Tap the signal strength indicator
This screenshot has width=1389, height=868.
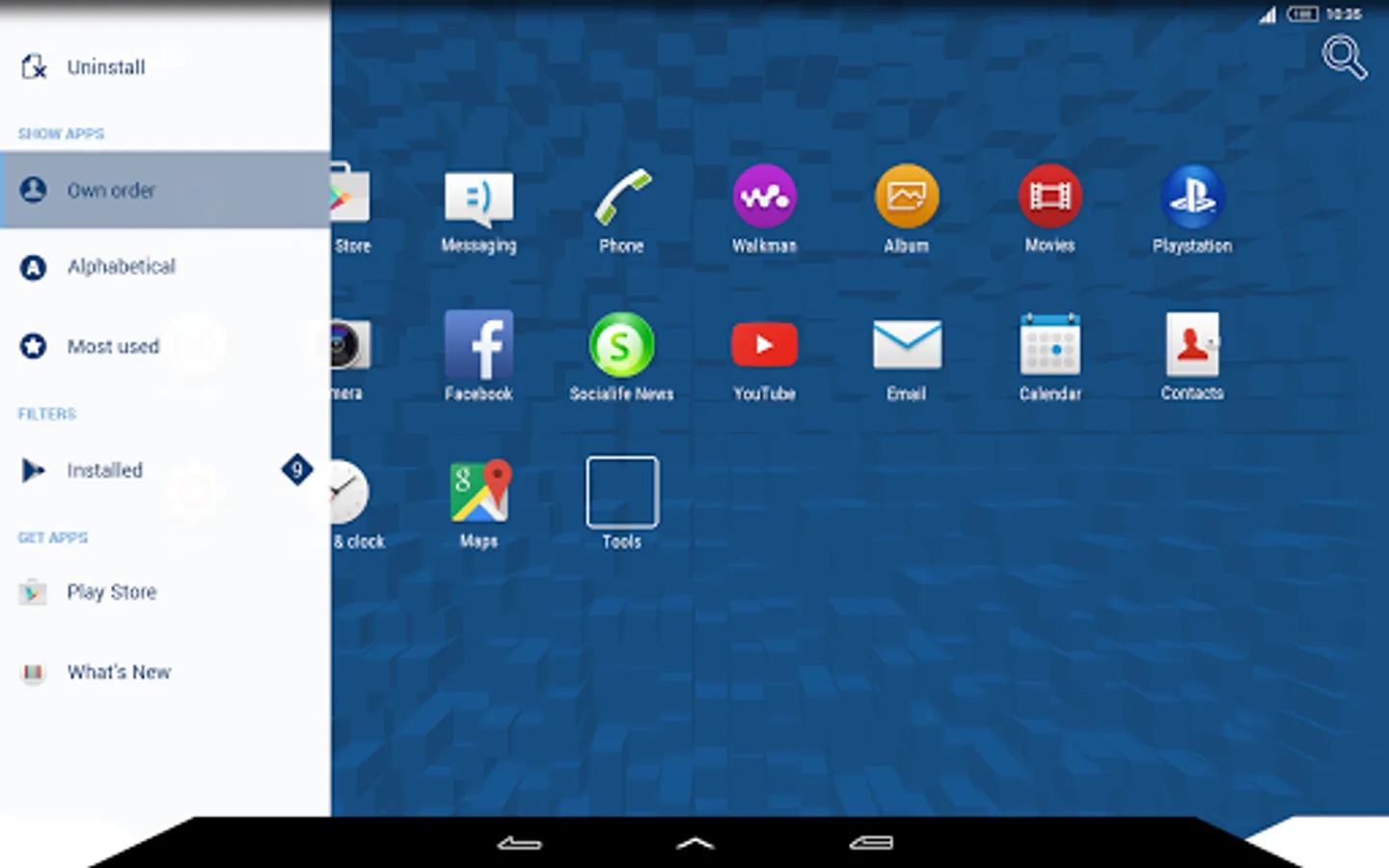[x=1267, y=14]
